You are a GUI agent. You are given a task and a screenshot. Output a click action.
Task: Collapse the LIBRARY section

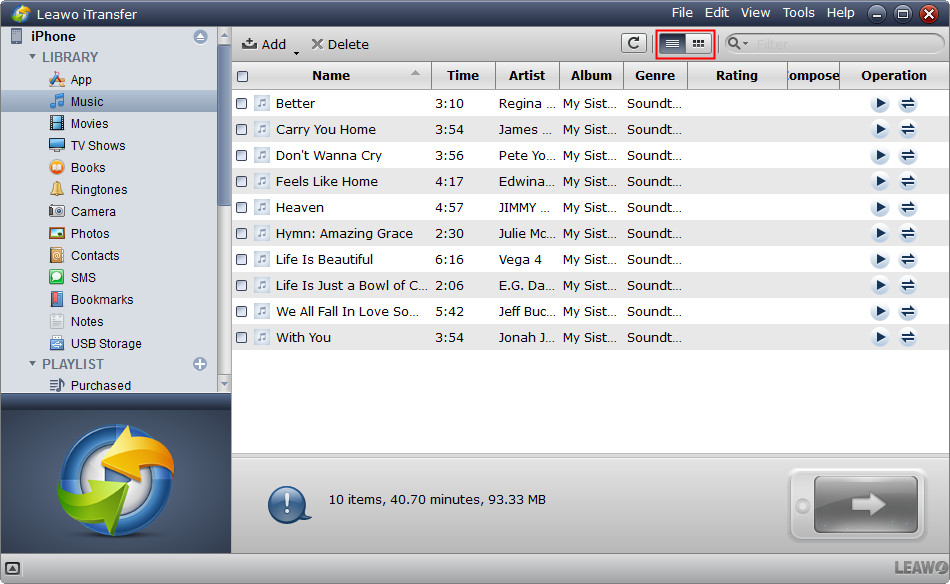pos(33,58)
